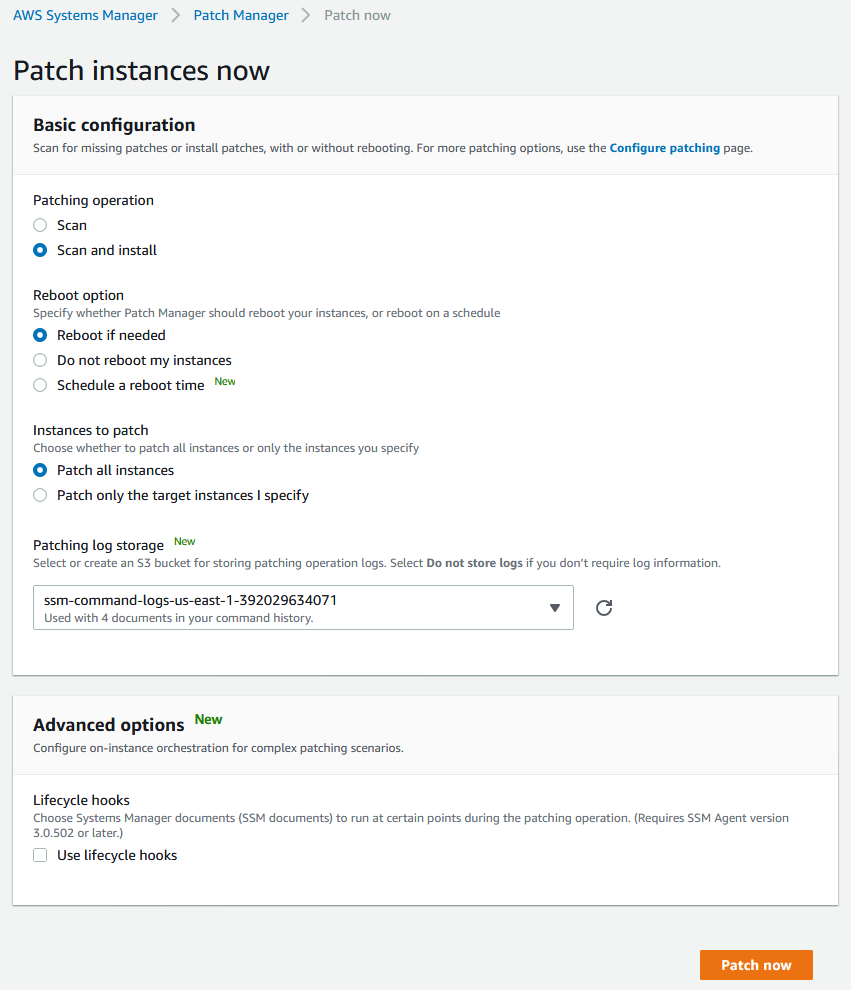Click the dropdown arrow in log storage selector

click(x=554, y=608)
